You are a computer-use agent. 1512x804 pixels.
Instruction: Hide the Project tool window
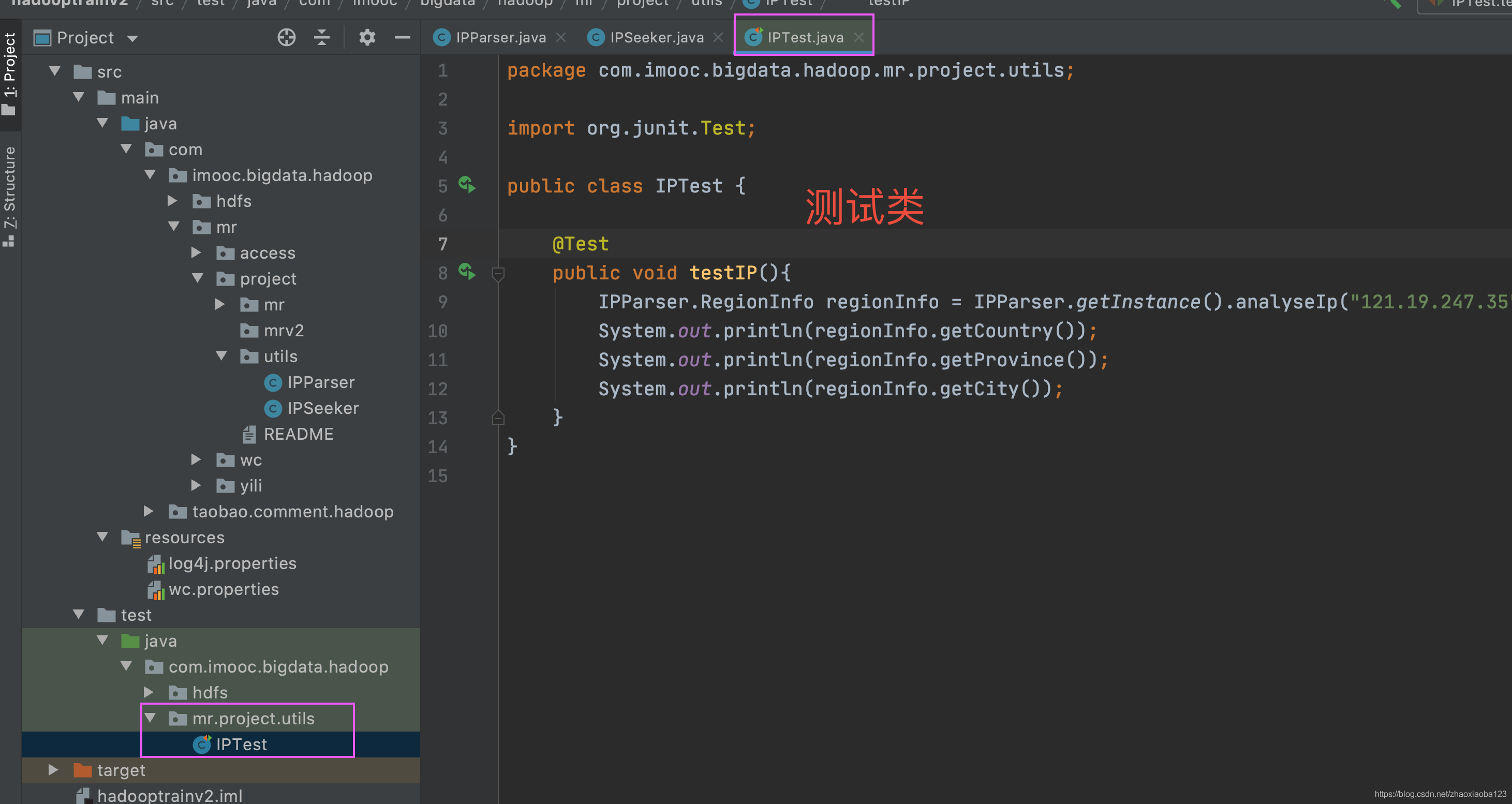coord(402,38)
